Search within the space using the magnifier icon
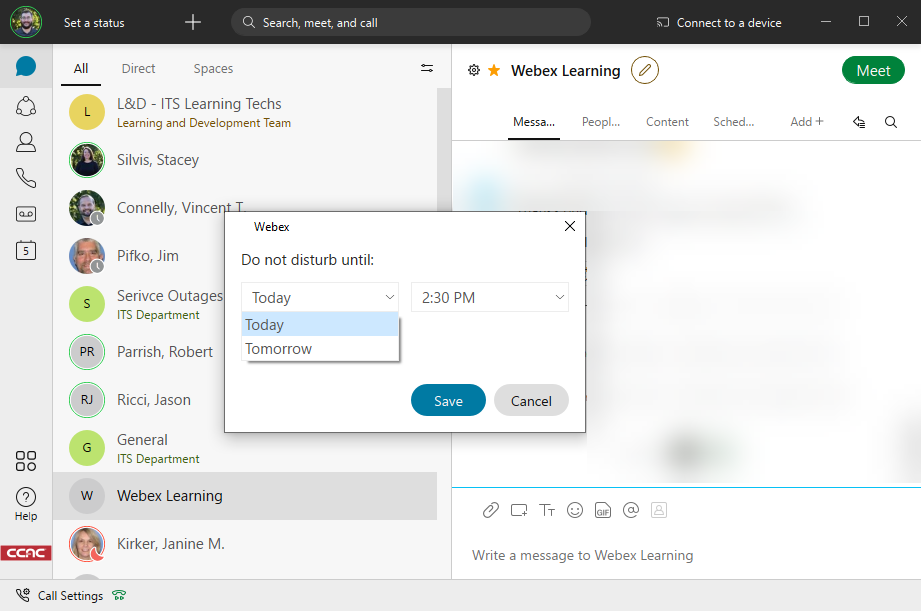This screenshot has height=611, width=921. tap(890, 121)
